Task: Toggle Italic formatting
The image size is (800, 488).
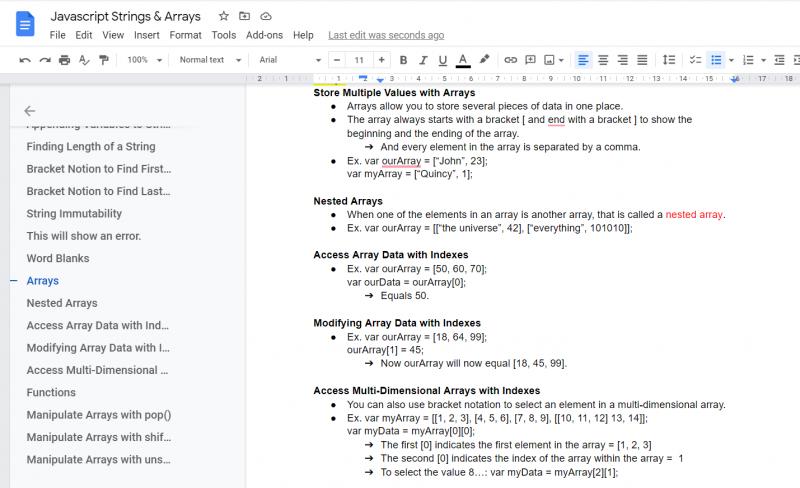Action: [x=423, y=60]
